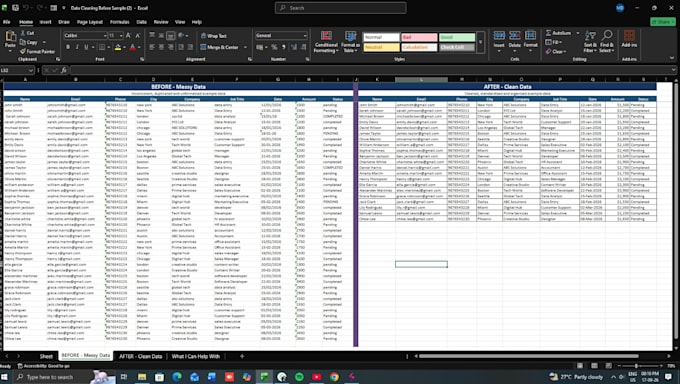Open the Formulas ribbon tab
680x384 pixels.
click(x=120, y=22)
